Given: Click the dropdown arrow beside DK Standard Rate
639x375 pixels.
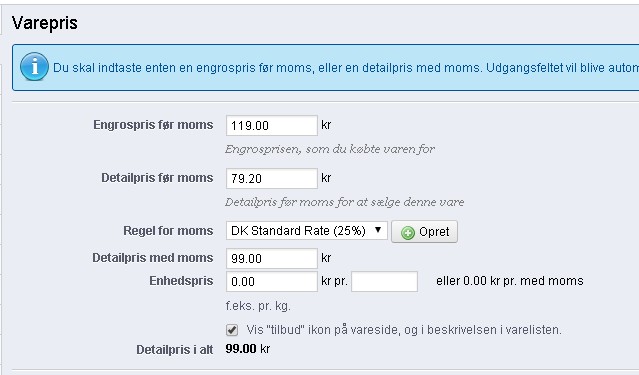Looking at the screenshot, I should [378, 230].
